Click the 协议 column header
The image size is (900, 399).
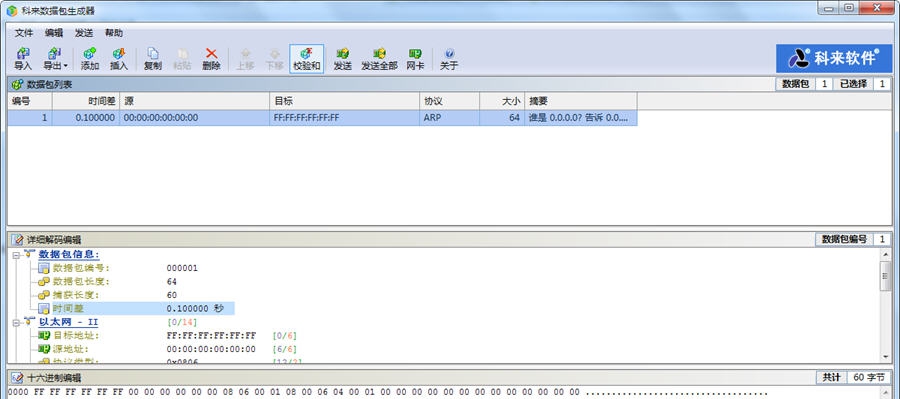point(449,101)
